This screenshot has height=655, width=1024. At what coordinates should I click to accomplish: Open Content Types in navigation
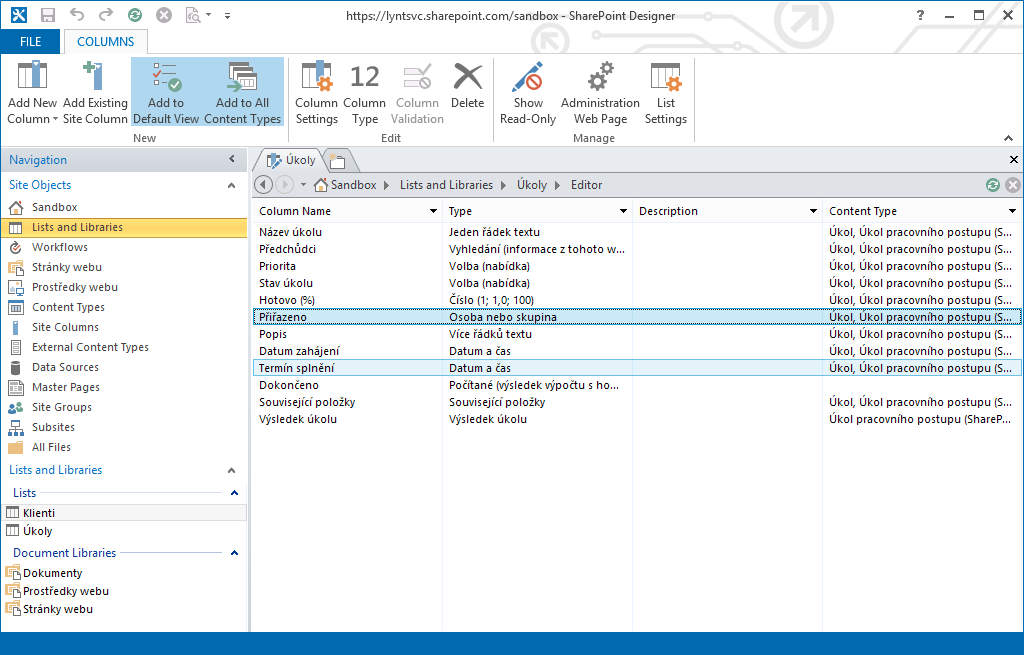[x=124, y=307]
